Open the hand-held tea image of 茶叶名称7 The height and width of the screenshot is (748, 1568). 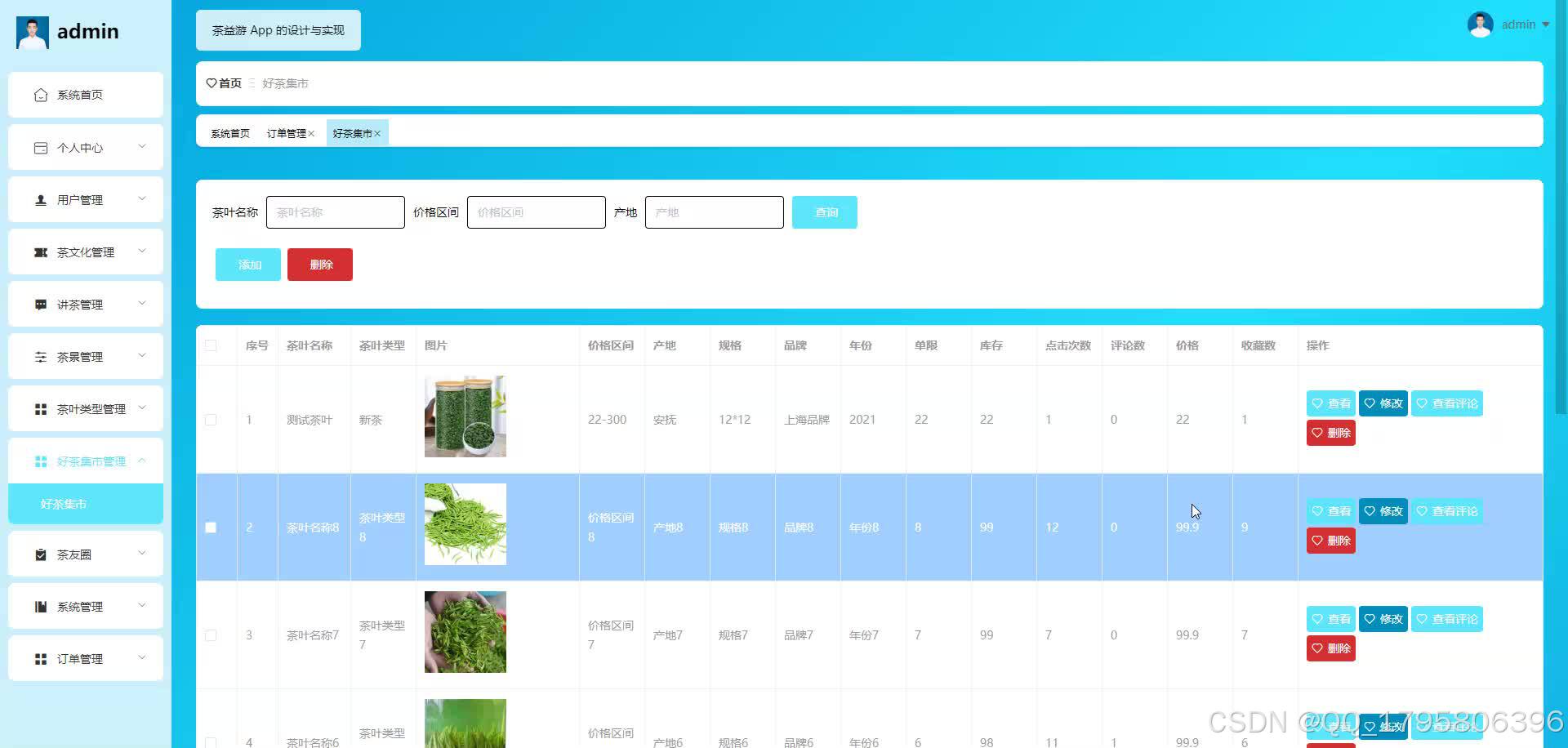click(465, 632)
